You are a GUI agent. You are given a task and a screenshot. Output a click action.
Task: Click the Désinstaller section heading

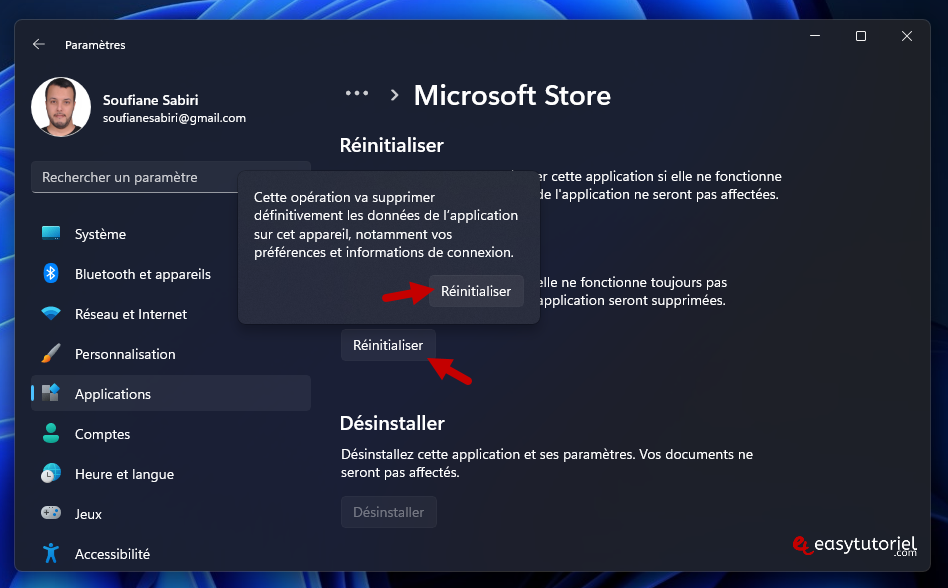[x=392, y=423]
